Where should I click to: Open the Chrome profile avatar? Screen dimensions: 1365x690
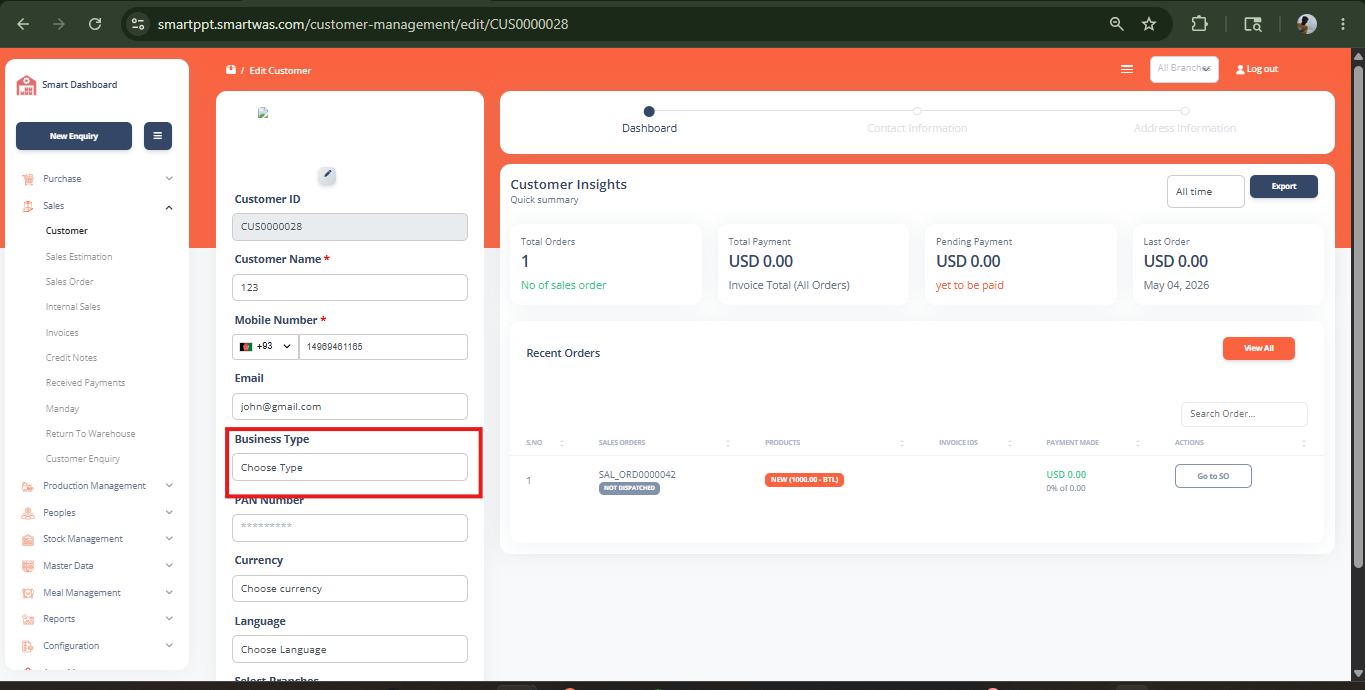1307,24
